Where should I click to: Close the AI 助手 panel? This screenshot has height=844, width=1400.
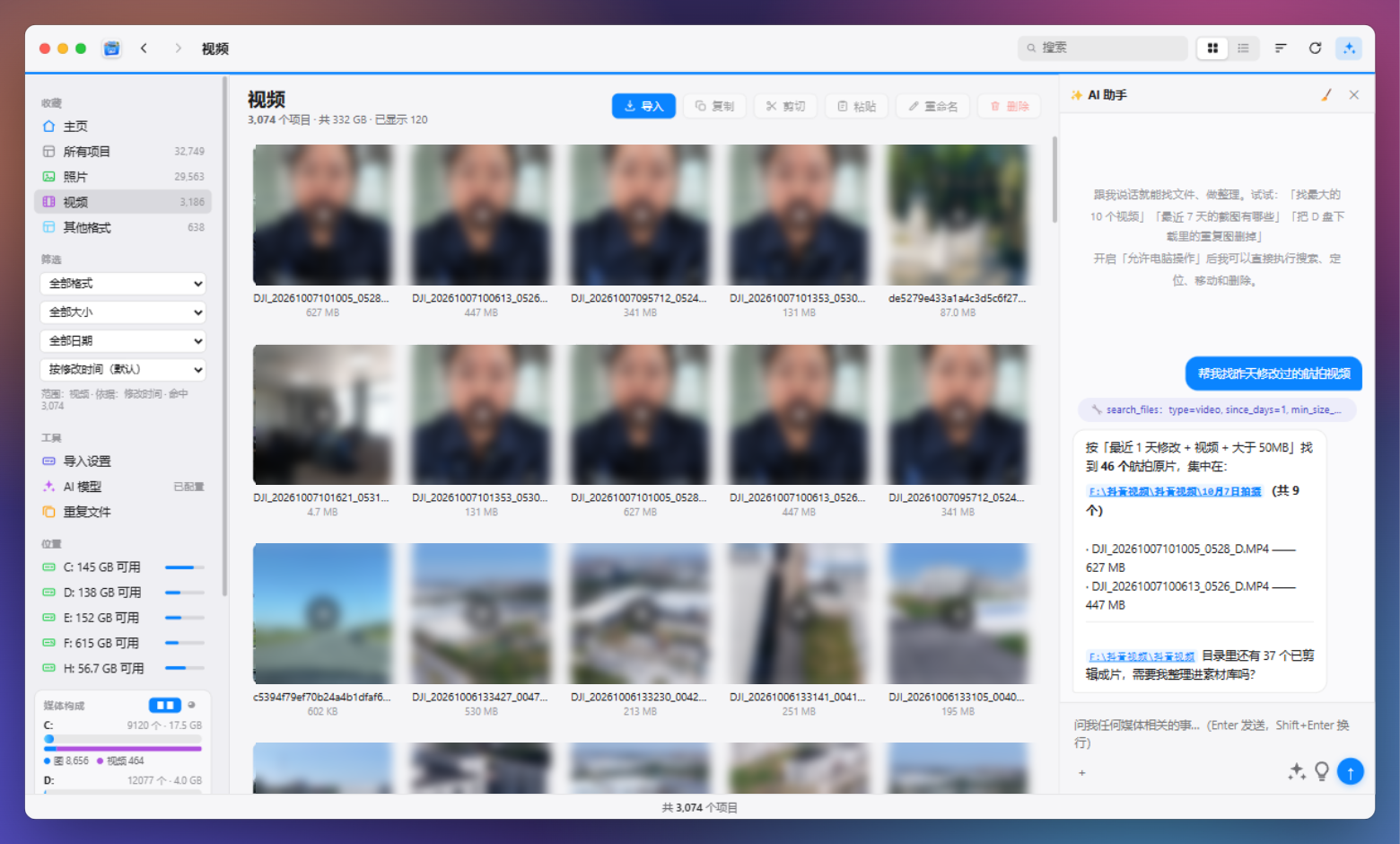pyautogui.click(x=1353, y=95)
